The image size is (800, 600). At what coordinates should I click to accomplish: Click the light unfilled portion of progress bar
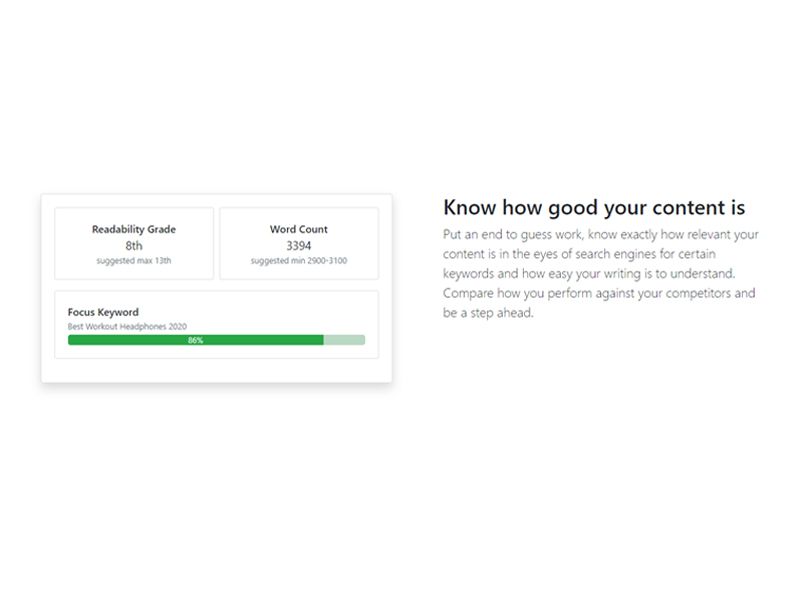click(x=344, y=340)
